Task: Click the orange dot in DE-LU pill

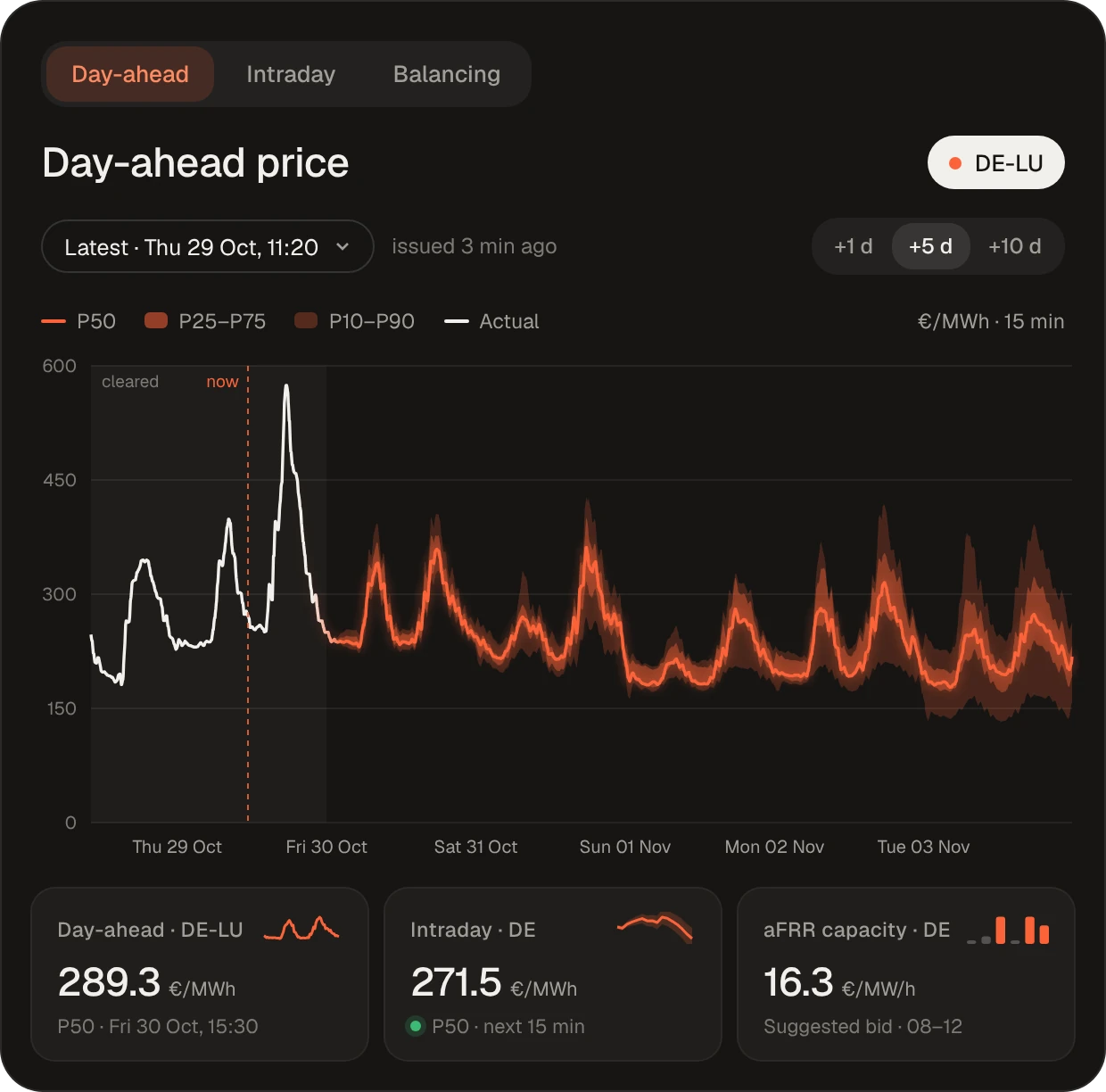Action: [x=955, y=163]
